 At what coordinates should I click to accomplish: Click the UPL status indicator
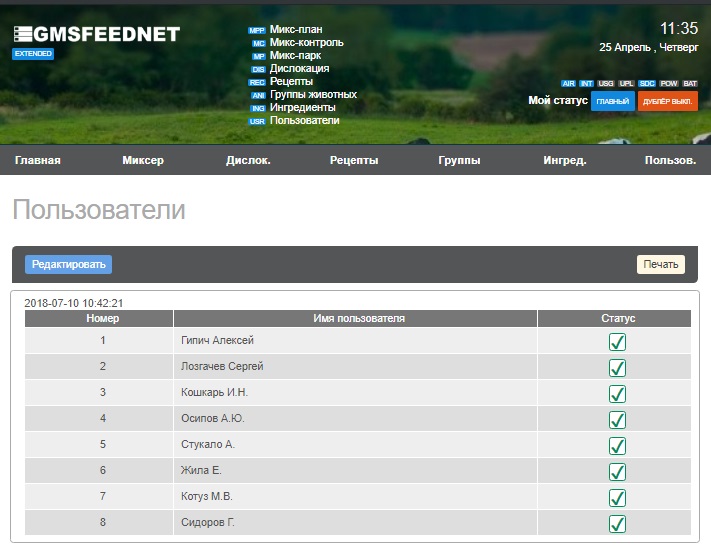pos(626,83)
